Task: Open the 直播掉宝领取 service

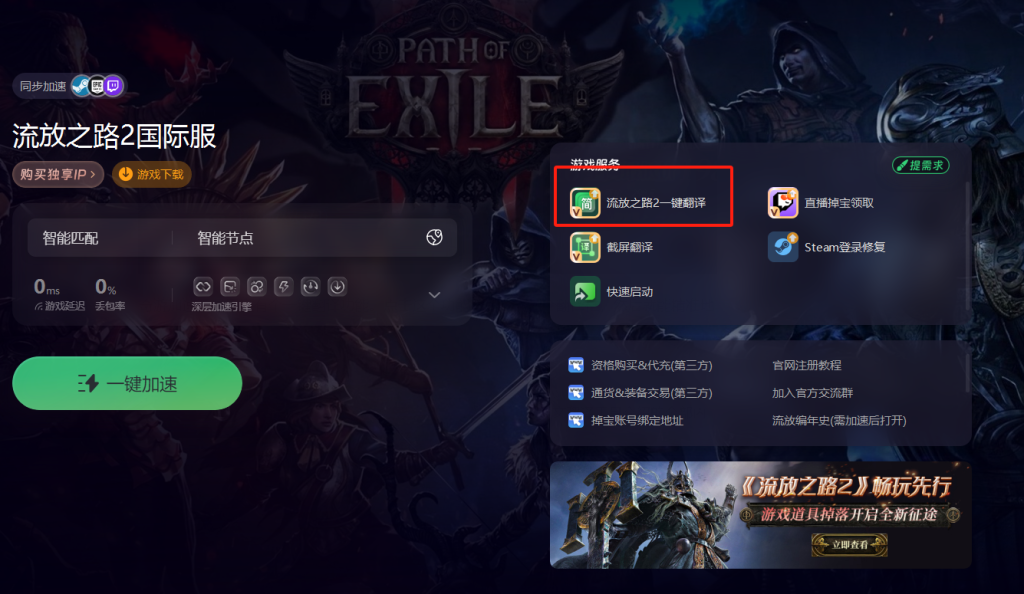Action: click(x=821, y=203)
